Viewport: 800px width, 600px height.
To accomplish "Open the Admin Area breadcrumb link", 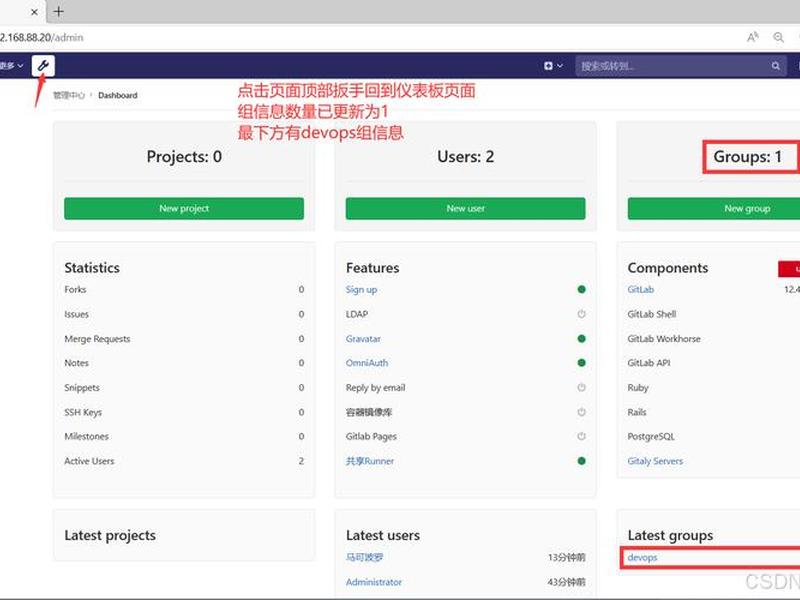I will [x=68, y=95].
